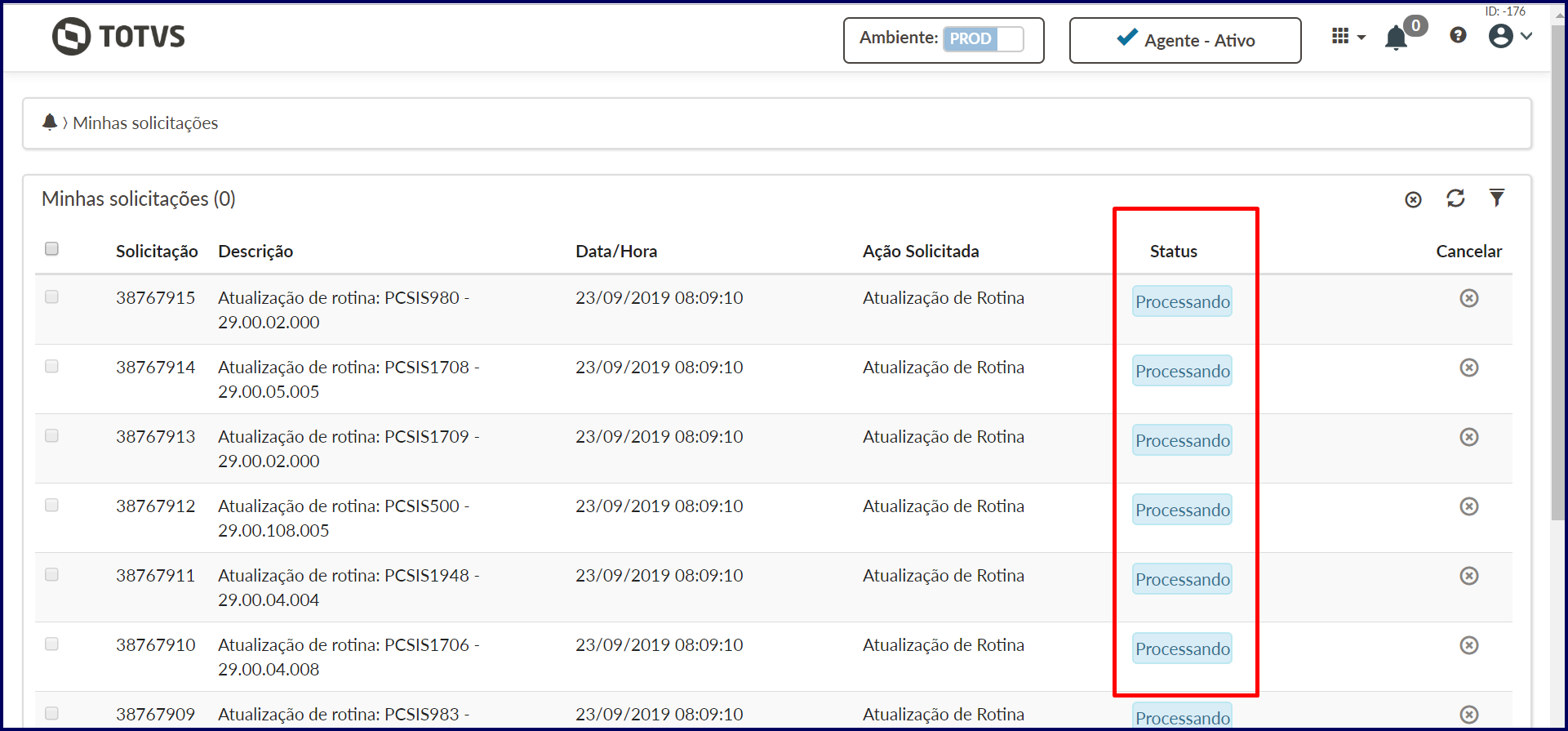
Task: Tick the select-all checkbox in the table header
Action: point(51,248)
